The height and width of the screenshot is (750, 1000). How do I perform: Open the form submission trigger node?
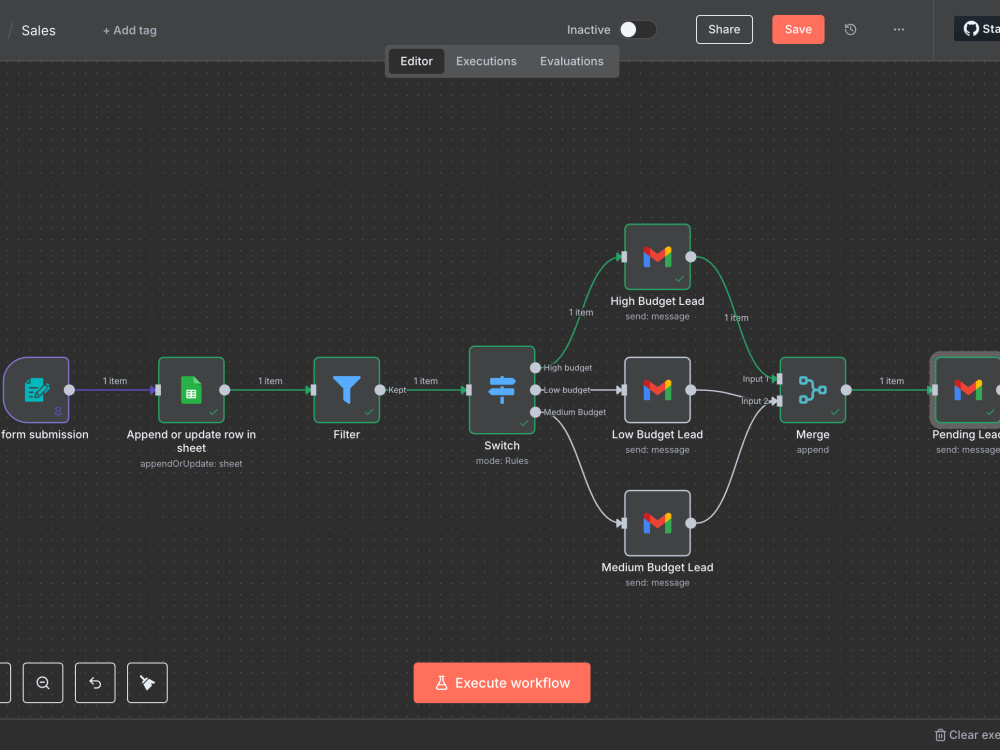click(x=36, y=390)
